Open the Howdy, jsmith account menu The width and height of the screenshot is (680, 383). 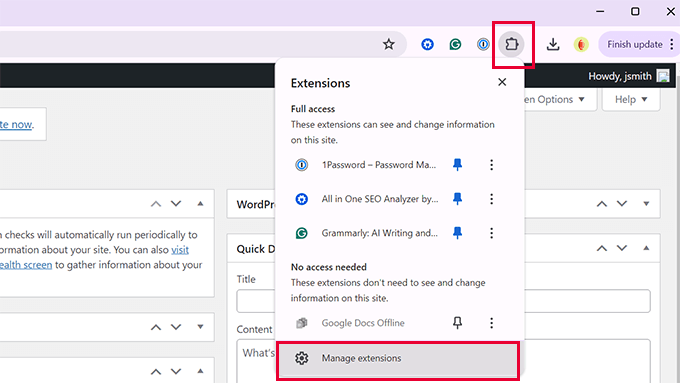pos(628,76)
